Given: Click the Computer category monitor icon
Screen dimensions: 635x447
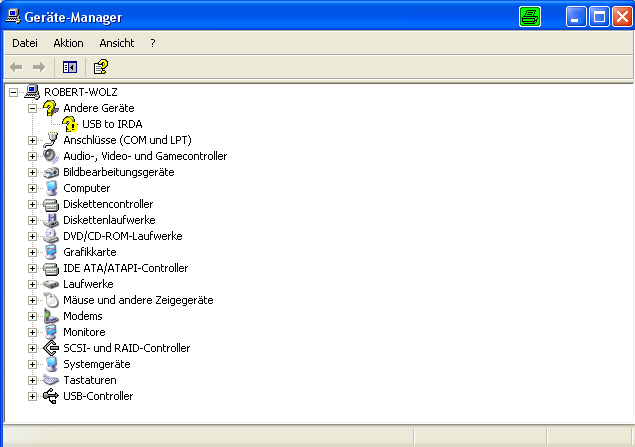Looking at the screenshot, I should [x=51, y=188].
